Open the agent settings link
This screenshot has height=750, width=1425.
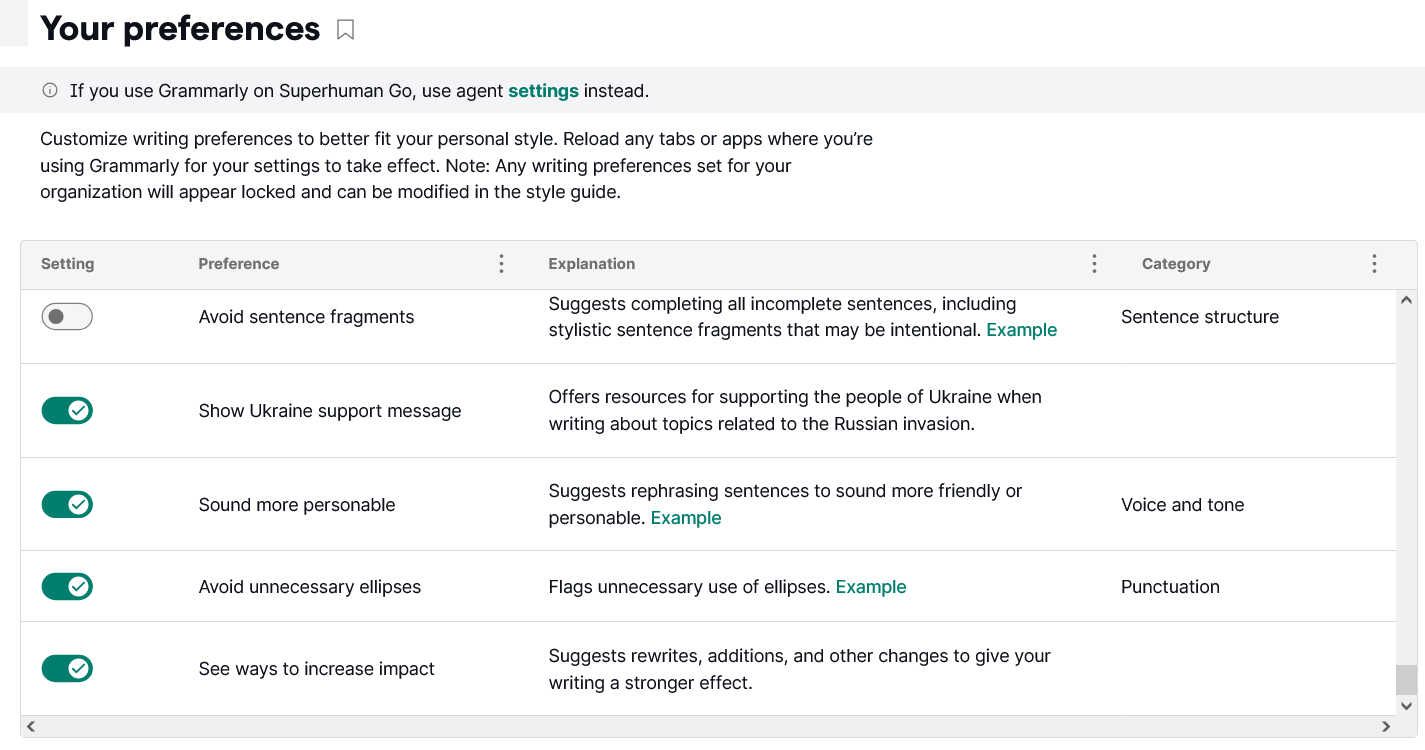(x=543, y=91)
